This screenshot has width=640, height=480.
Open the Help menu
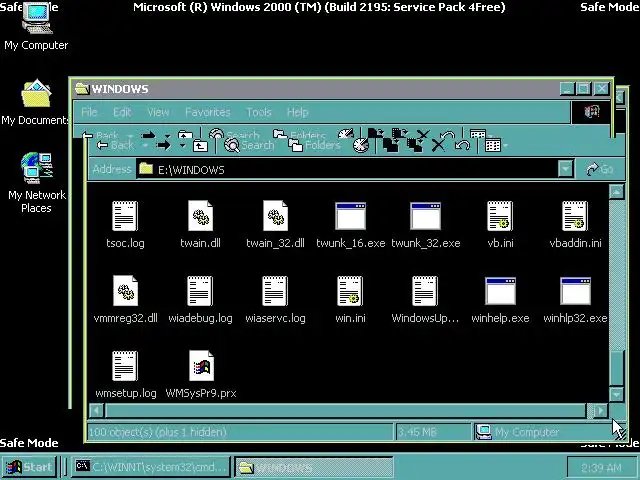(297, 112)
